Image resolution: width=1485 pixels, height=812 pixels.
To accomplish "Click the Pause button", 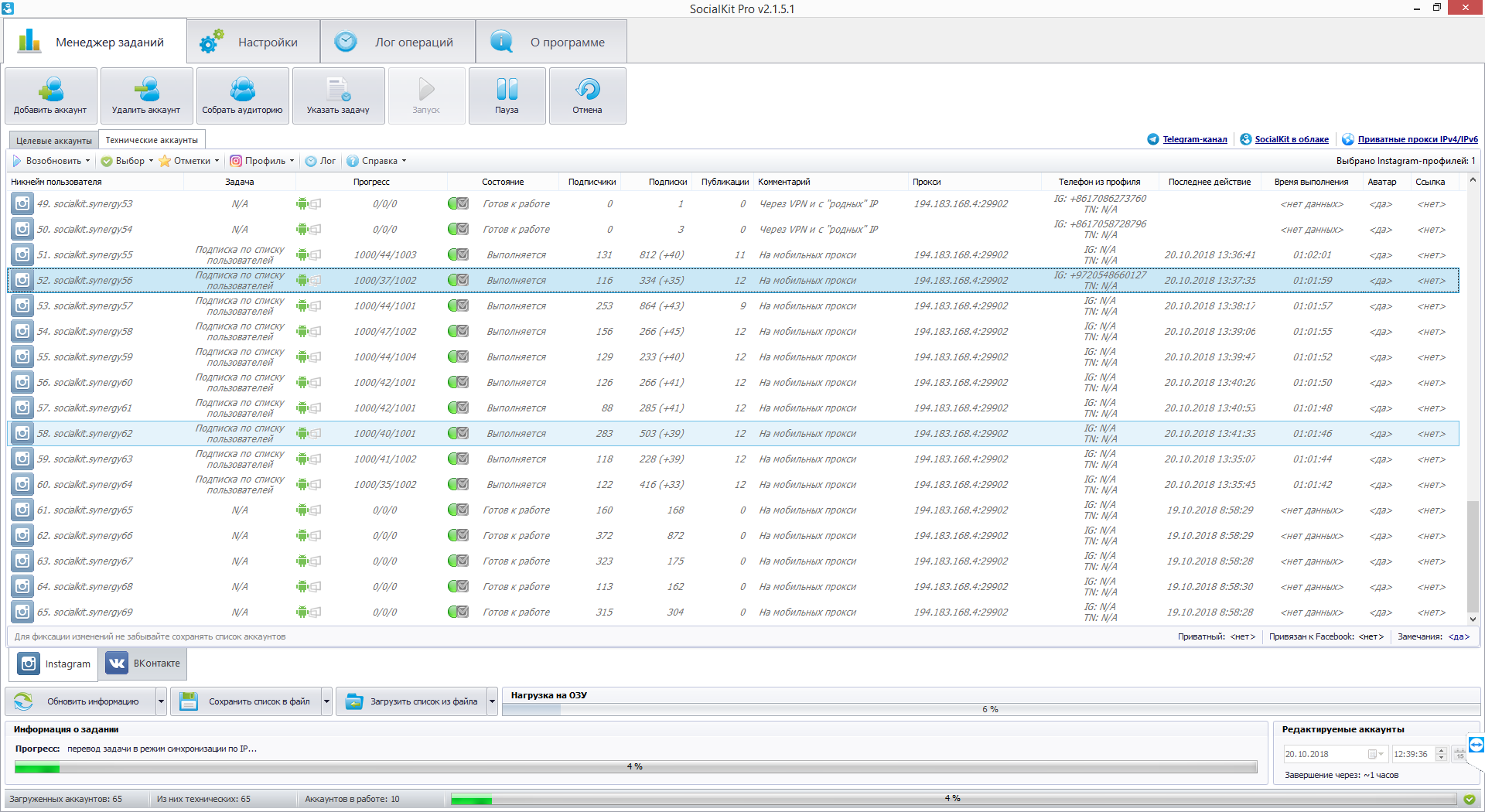I will [x=507, y=96].
